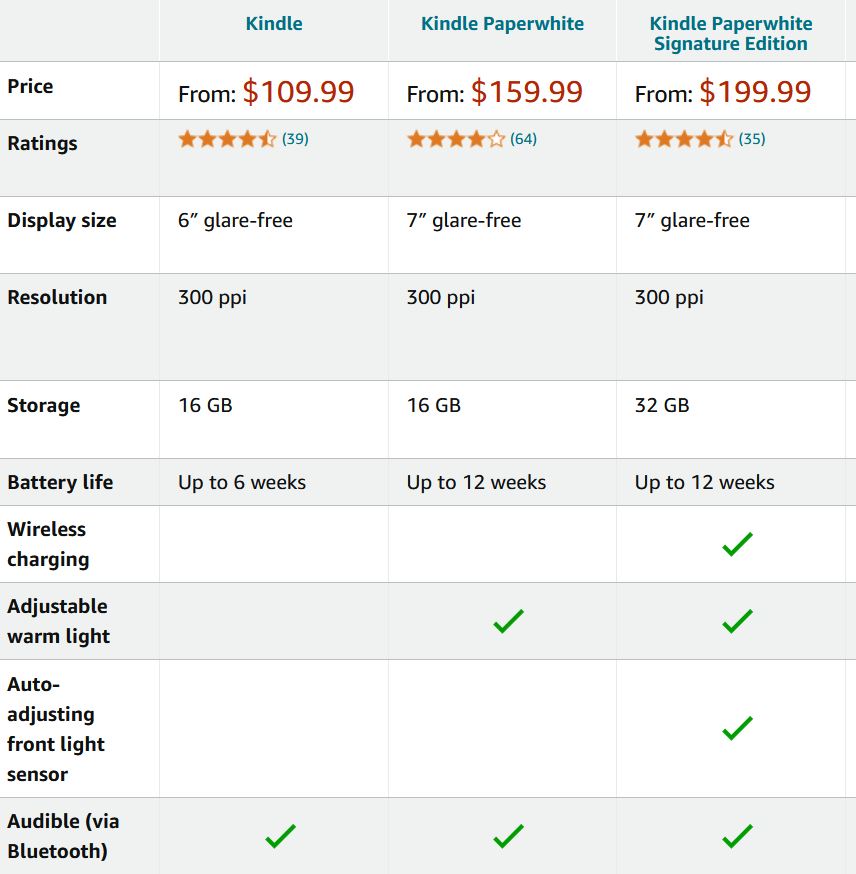Open the 64 reviews for Paperwhite

coord(524,139)
